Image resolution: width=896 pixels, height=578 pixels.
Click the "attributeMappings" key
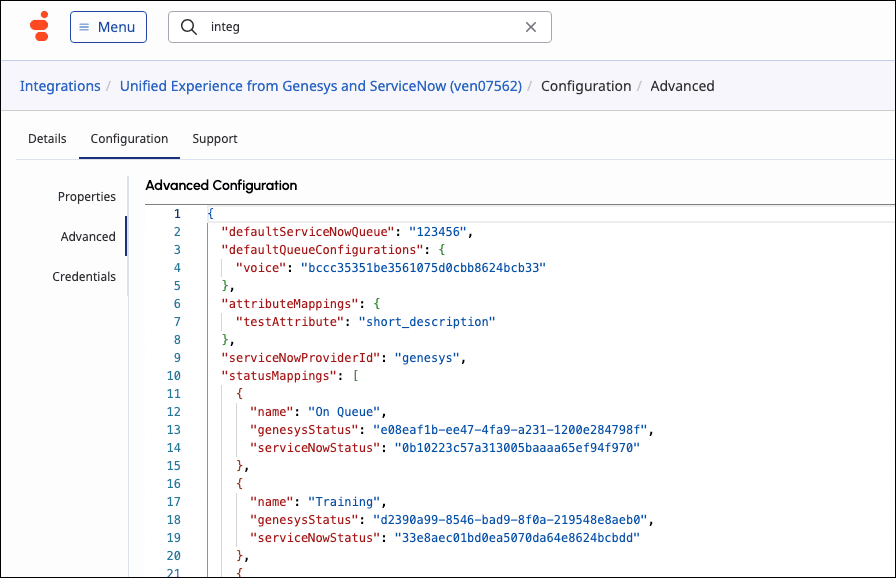(290, 304)
